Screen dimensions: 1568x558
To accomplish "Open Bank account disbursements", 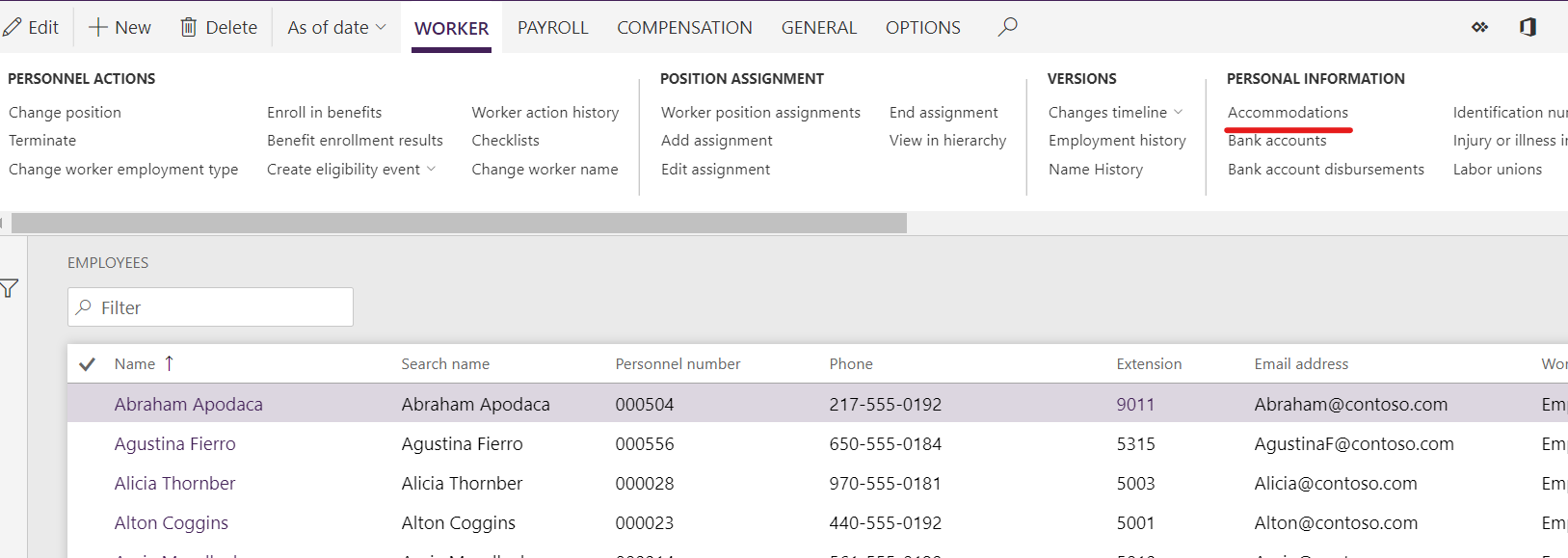I will (x=1325, y=169).
